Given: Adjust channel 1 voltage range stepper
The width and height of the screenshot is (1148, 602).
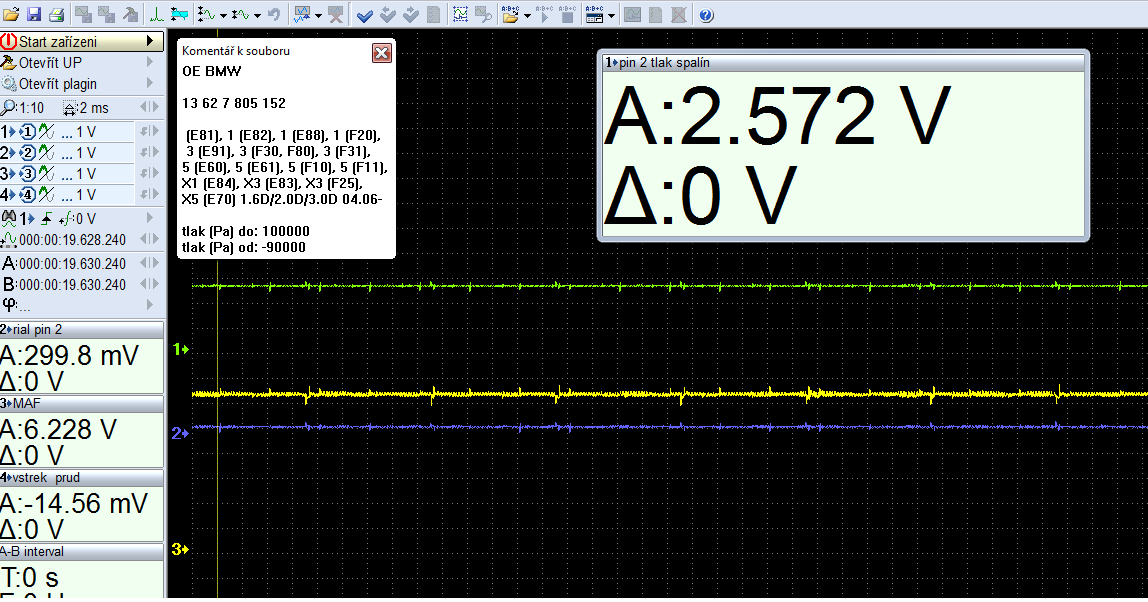Looking at the screenshot, I should coord(149,131).
